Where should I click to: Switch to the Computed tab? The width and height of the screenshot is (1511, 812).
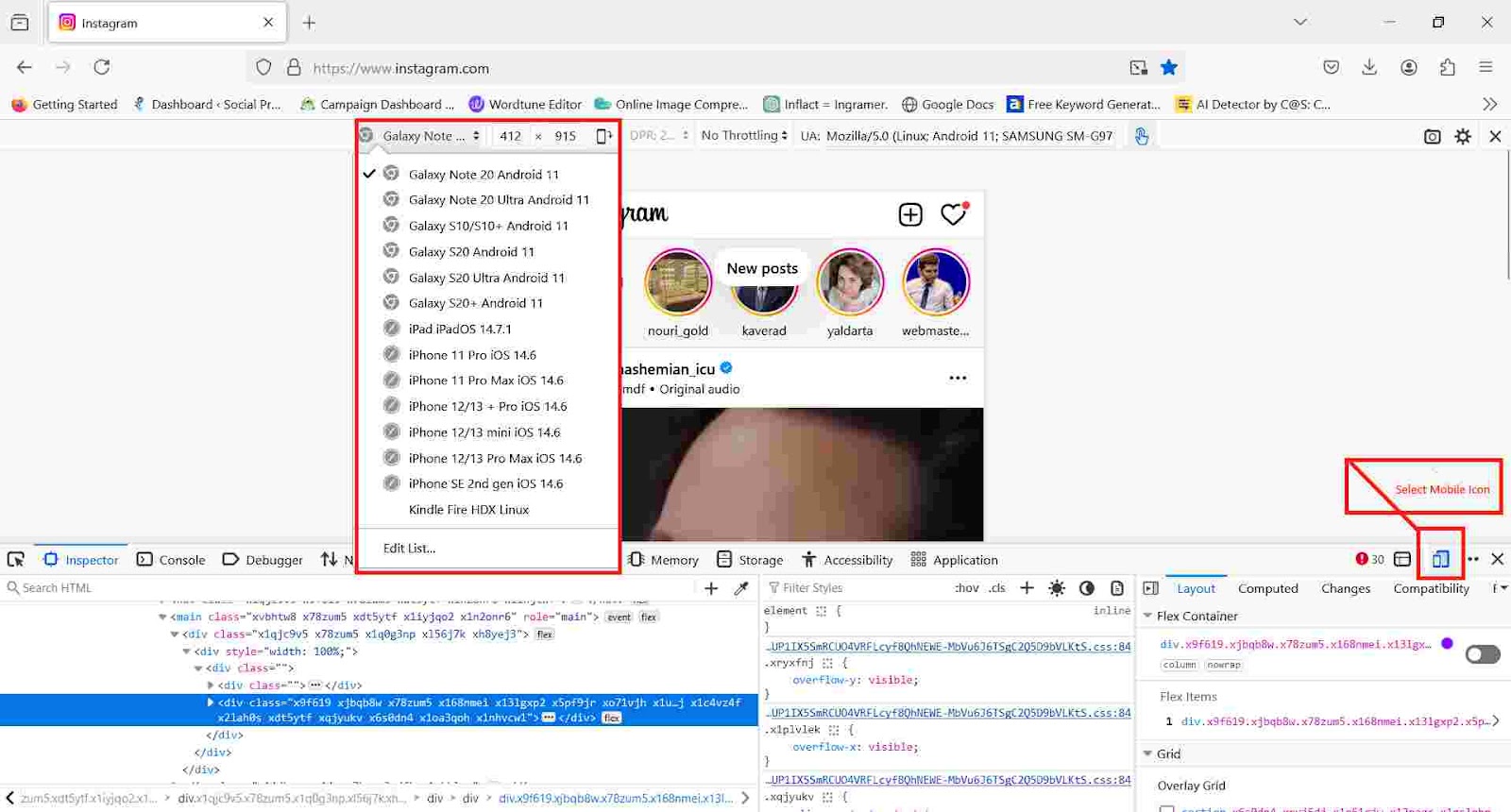point(1268,588)
